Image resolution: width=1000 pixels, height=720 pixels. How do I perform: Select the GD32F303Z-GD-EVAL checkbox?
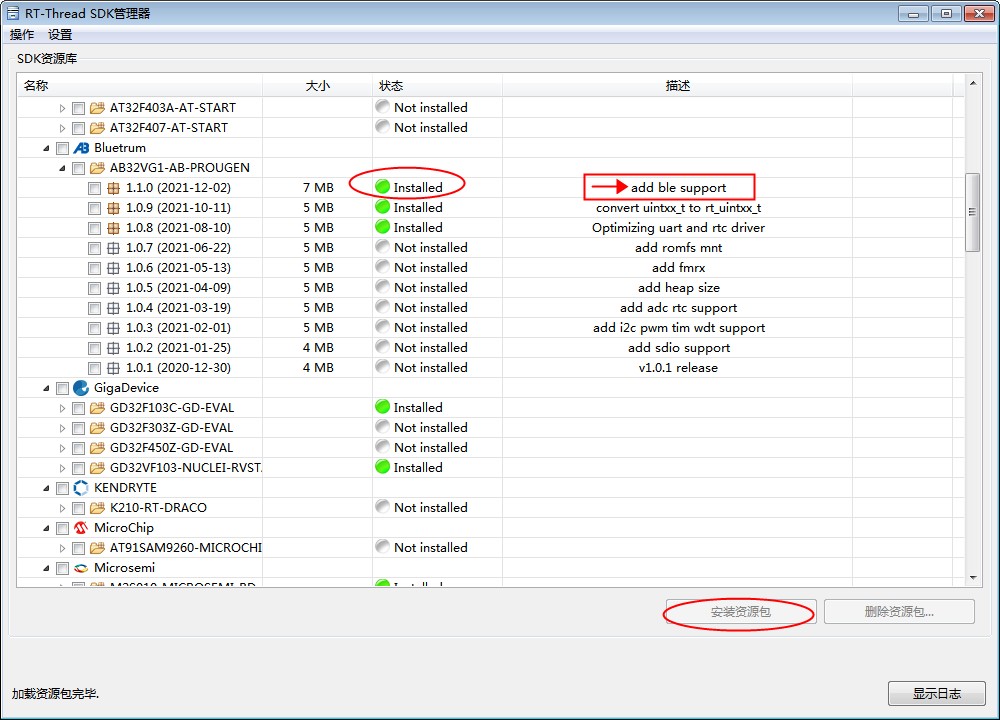coord(78,428)
